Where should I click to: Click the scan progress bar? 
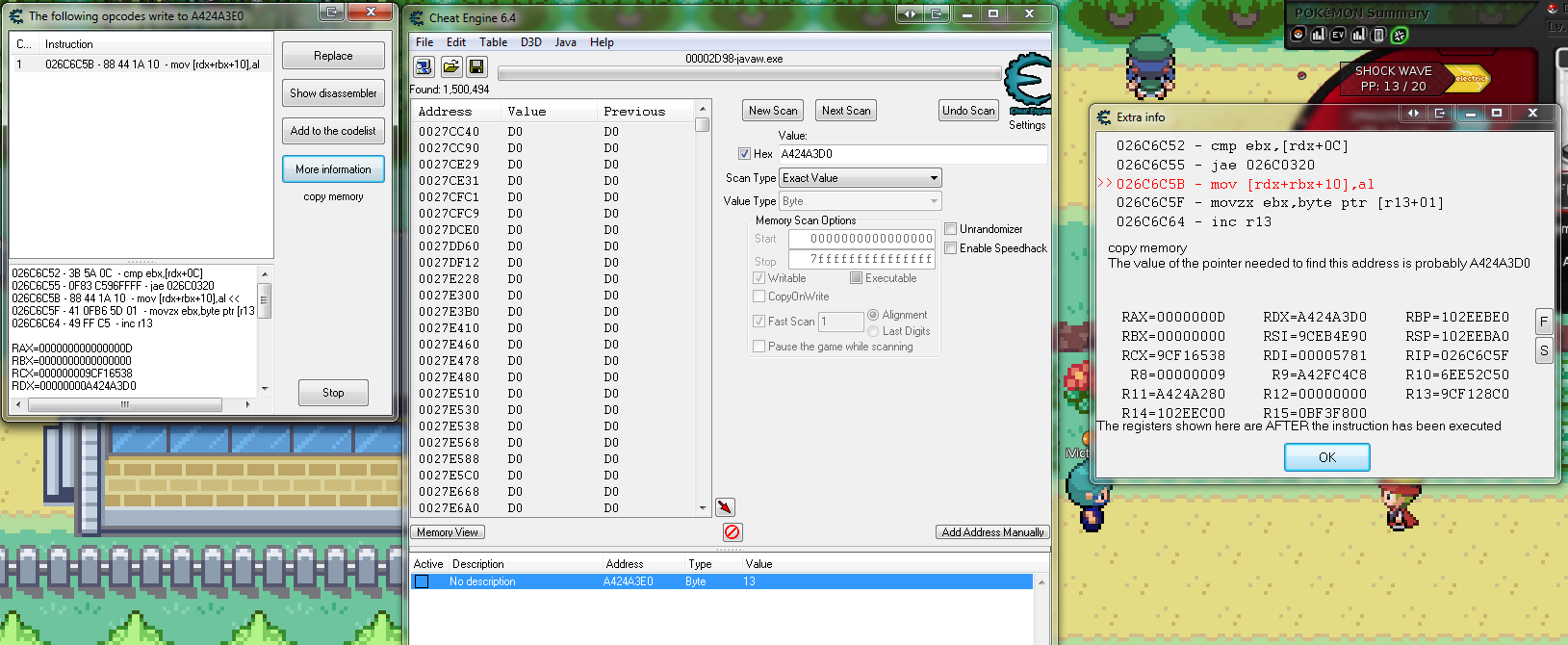pos(749,73)
